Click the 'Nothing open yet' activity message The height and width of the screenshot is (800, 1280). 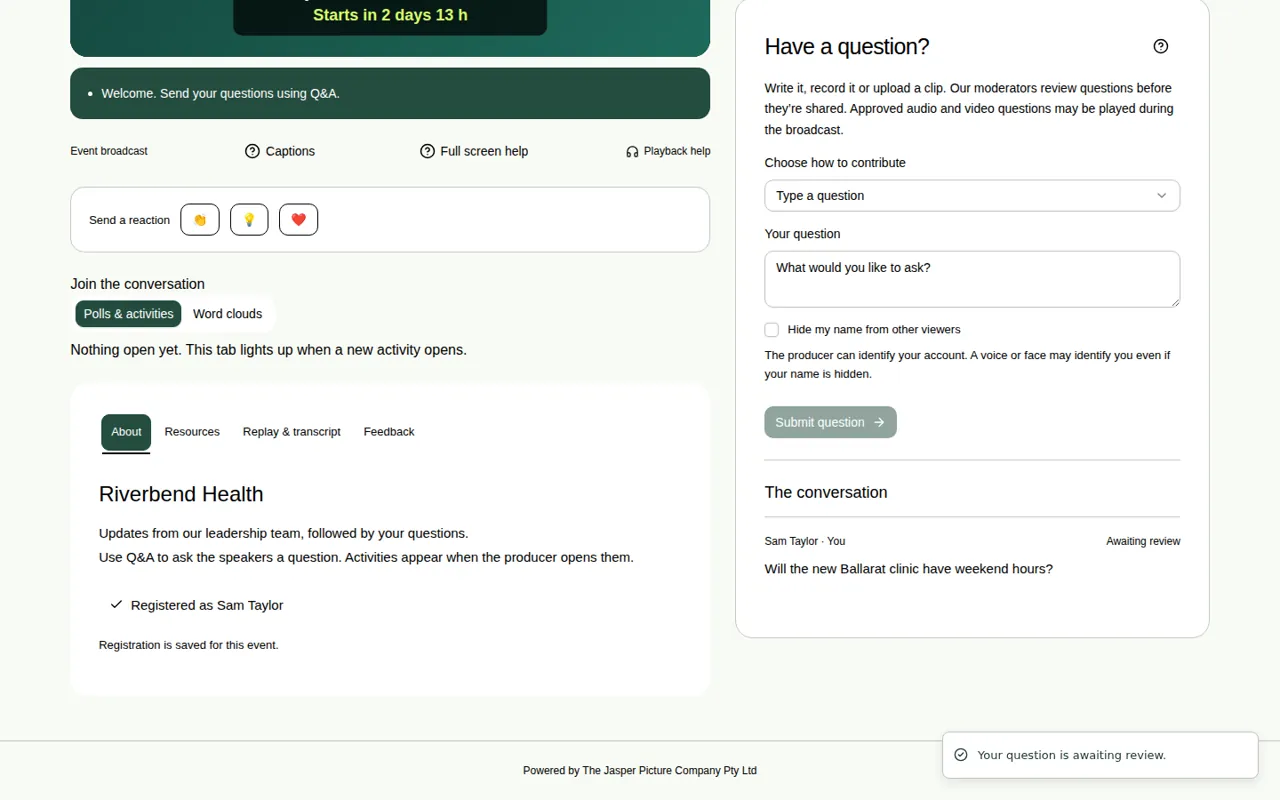pyautogui.click(x=268, y=350)
